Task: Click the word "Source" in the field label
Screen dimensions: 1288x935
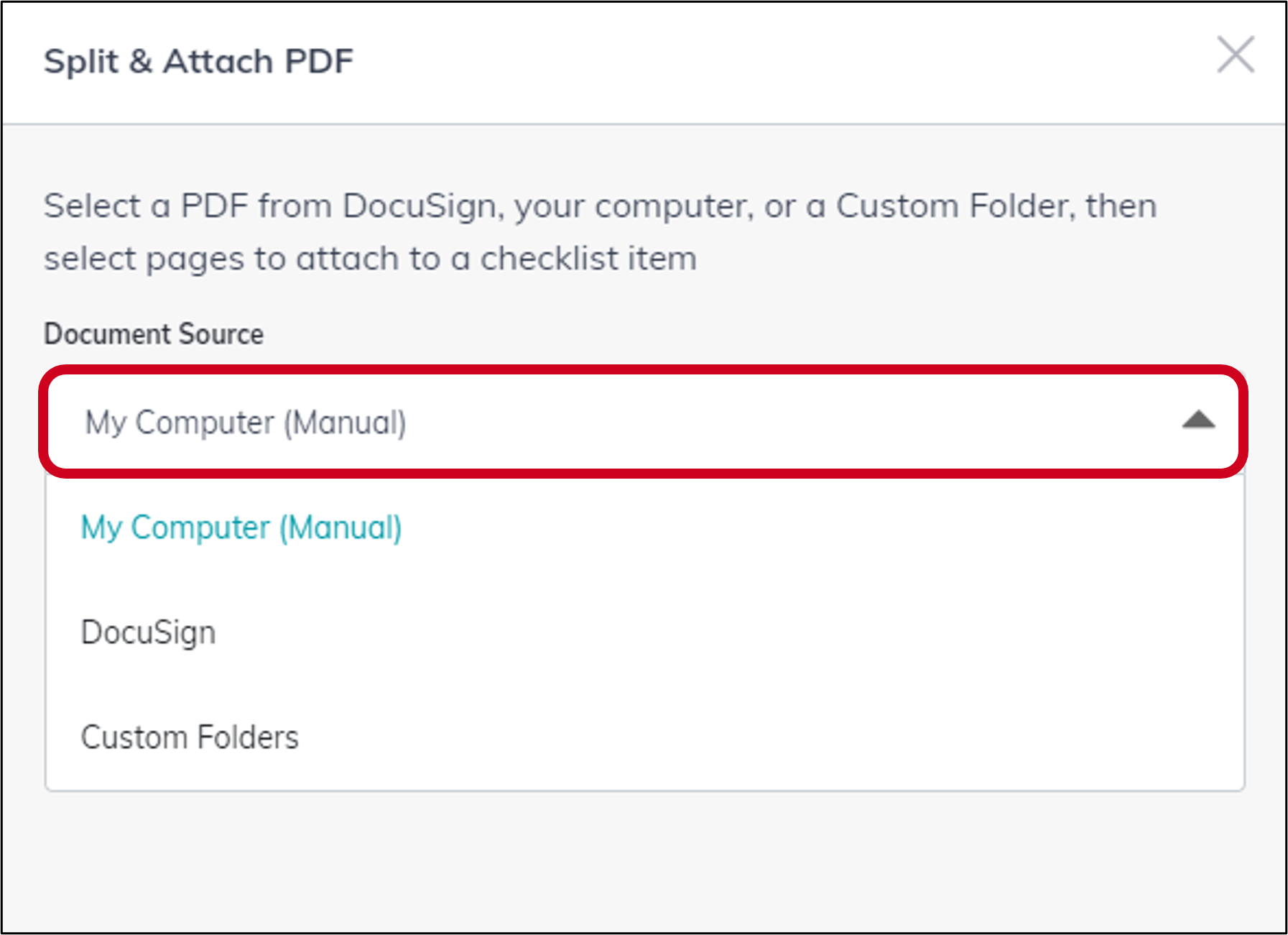Action: 221,334
